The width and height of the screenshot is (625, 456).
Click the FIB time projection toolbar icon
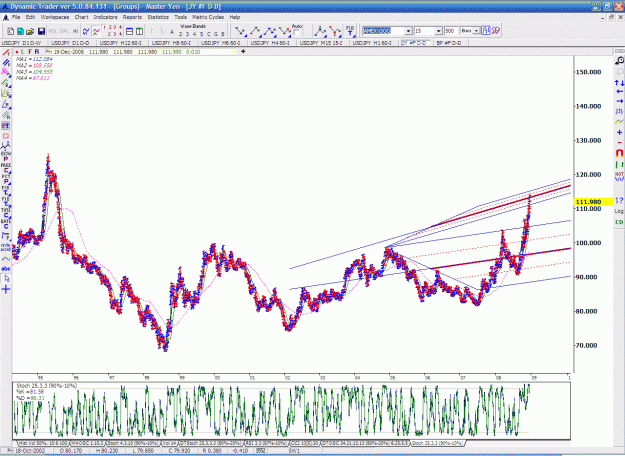click(x=350, y=31)
